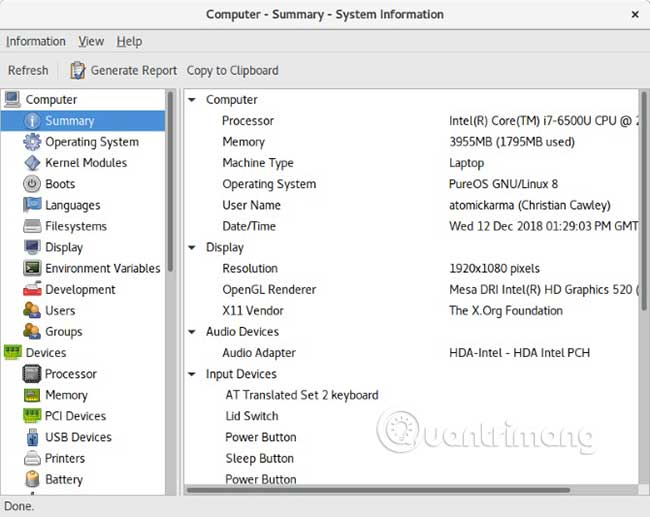Click the Boots power icon
The height and width of the screenshot is (517, 650).
pos(32,184)
